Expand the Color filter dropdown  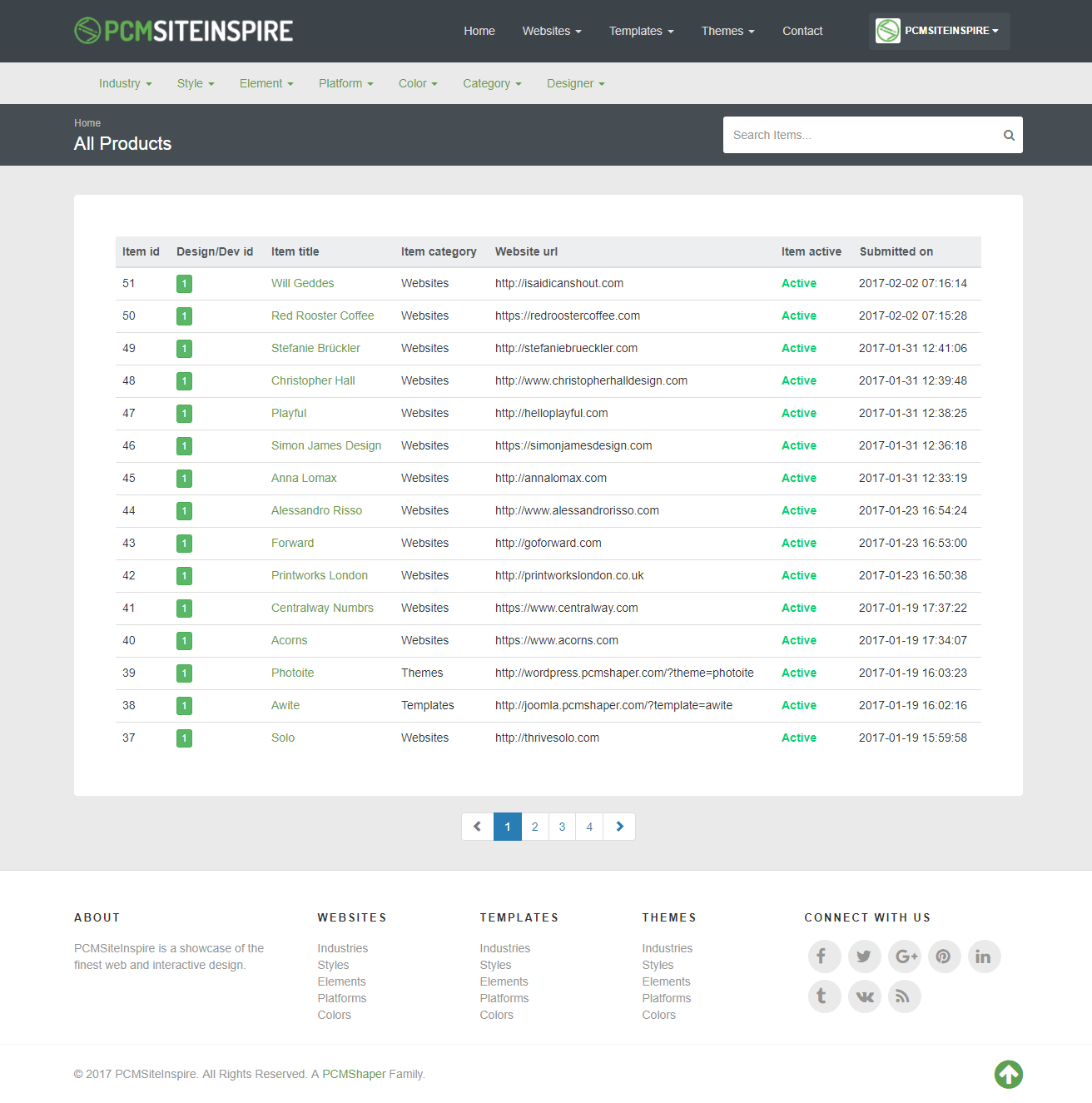coord(418,83)
